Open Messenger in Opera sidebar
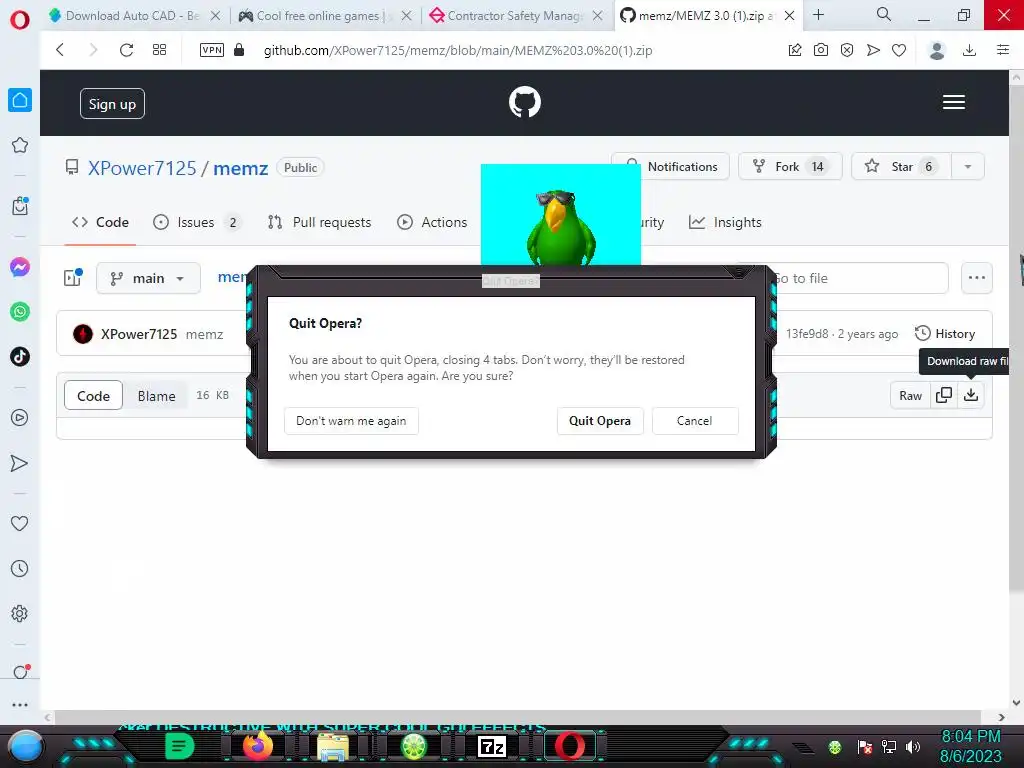The width and height of the screenshot is (1024, 768). coord(20,266)
